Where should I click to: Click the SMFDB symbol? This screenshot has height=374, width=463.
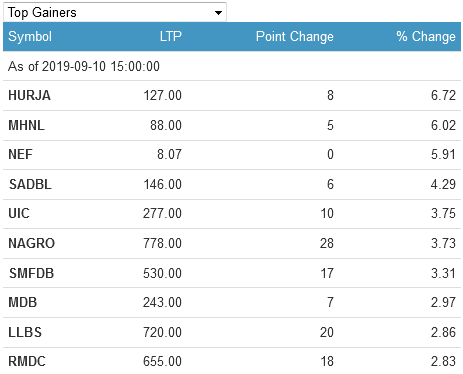point(31,273)
